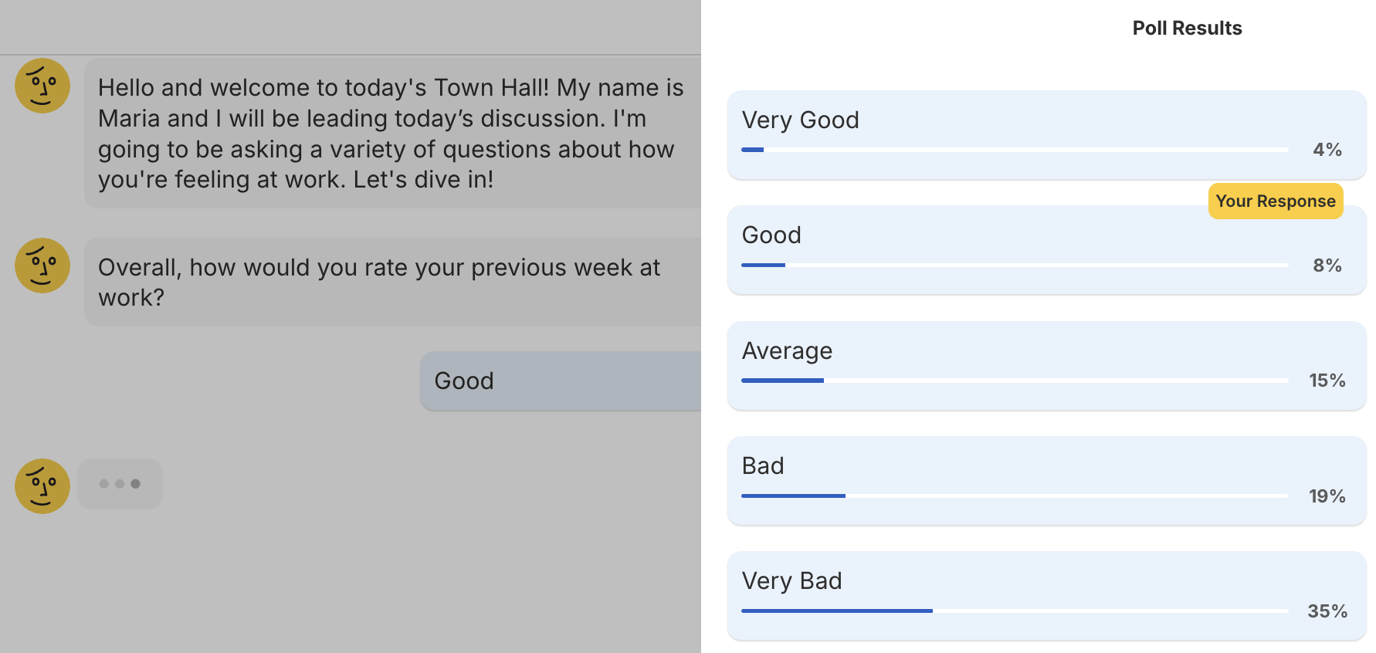Select the Good poll answer card
The width and height of the screenshot is (1376, 653).
pos(1046,249)
